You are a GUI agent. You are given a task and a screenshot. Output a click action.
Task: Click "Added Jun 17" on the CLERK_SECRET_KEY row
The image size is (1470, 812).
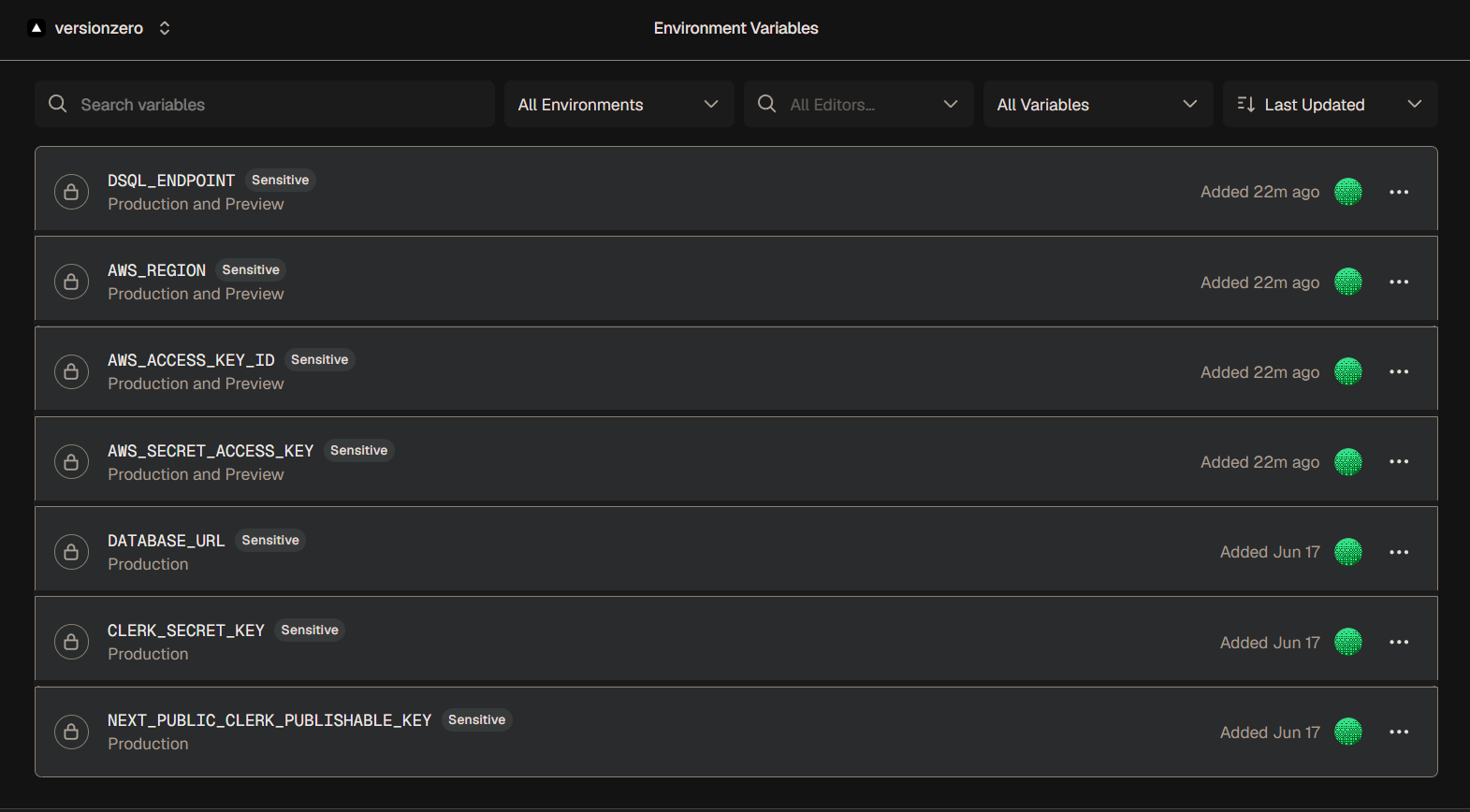coord(1270,643)
